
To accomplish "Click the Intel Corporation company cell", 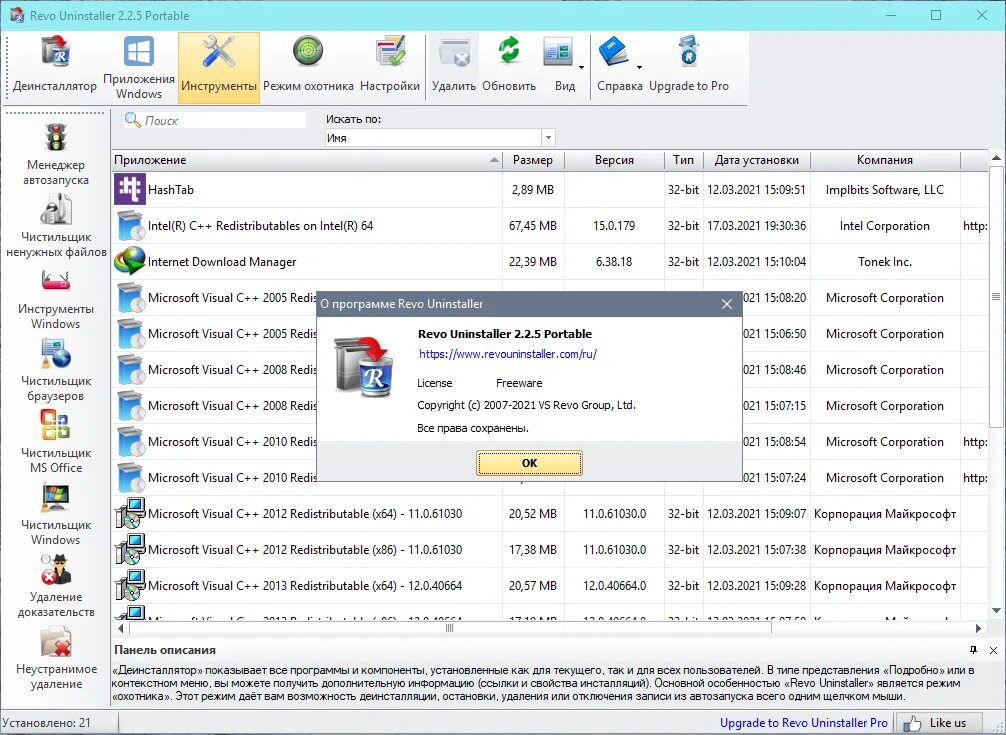I will click(885, 226).
